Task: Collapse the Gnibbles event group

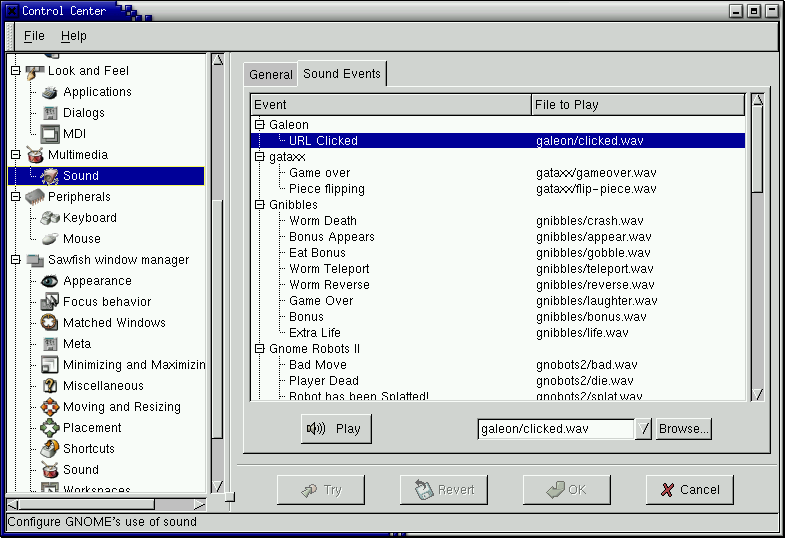Action: point(259,205)
